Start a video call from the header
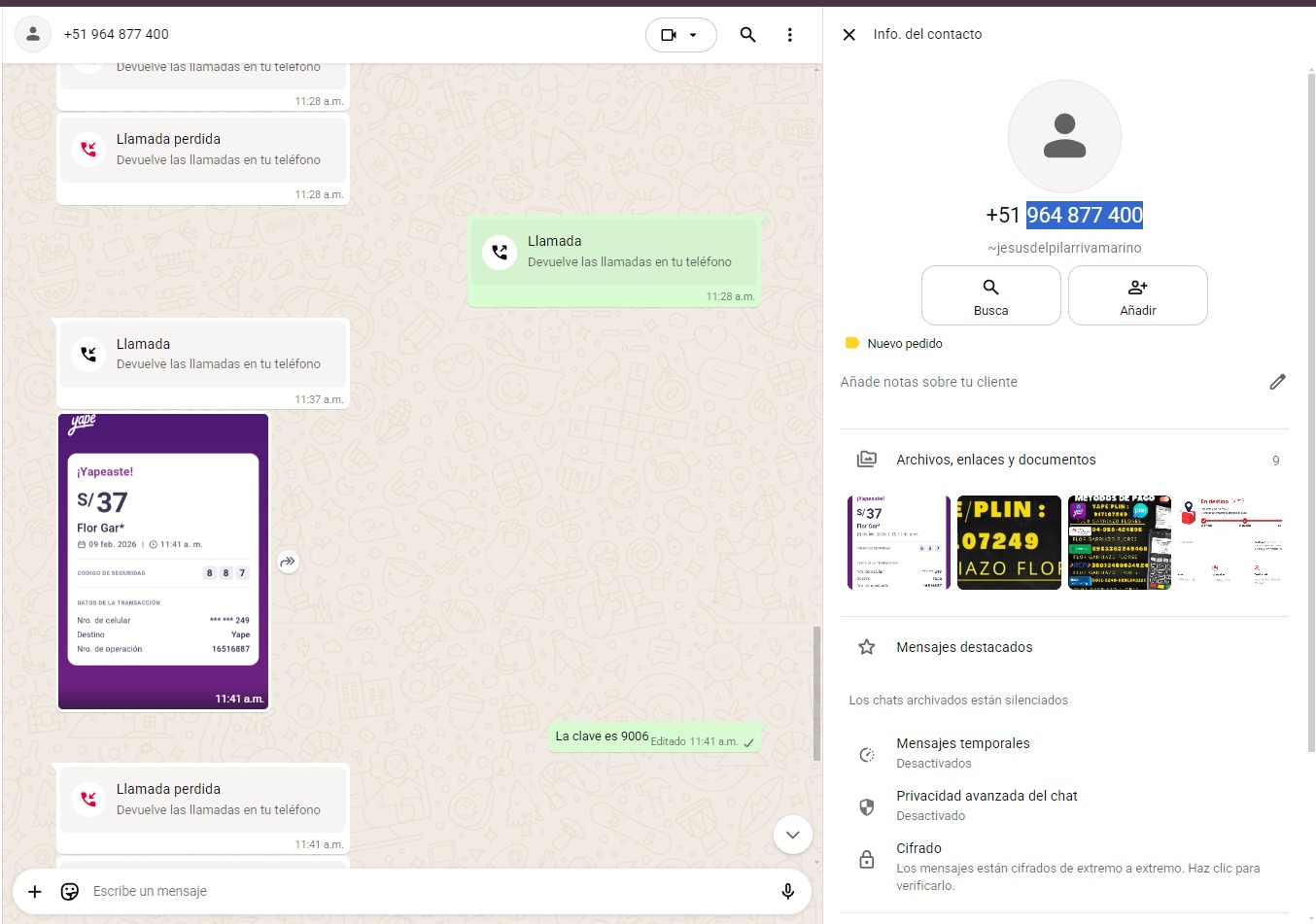 pyautogui.click(x=669, y=35)
